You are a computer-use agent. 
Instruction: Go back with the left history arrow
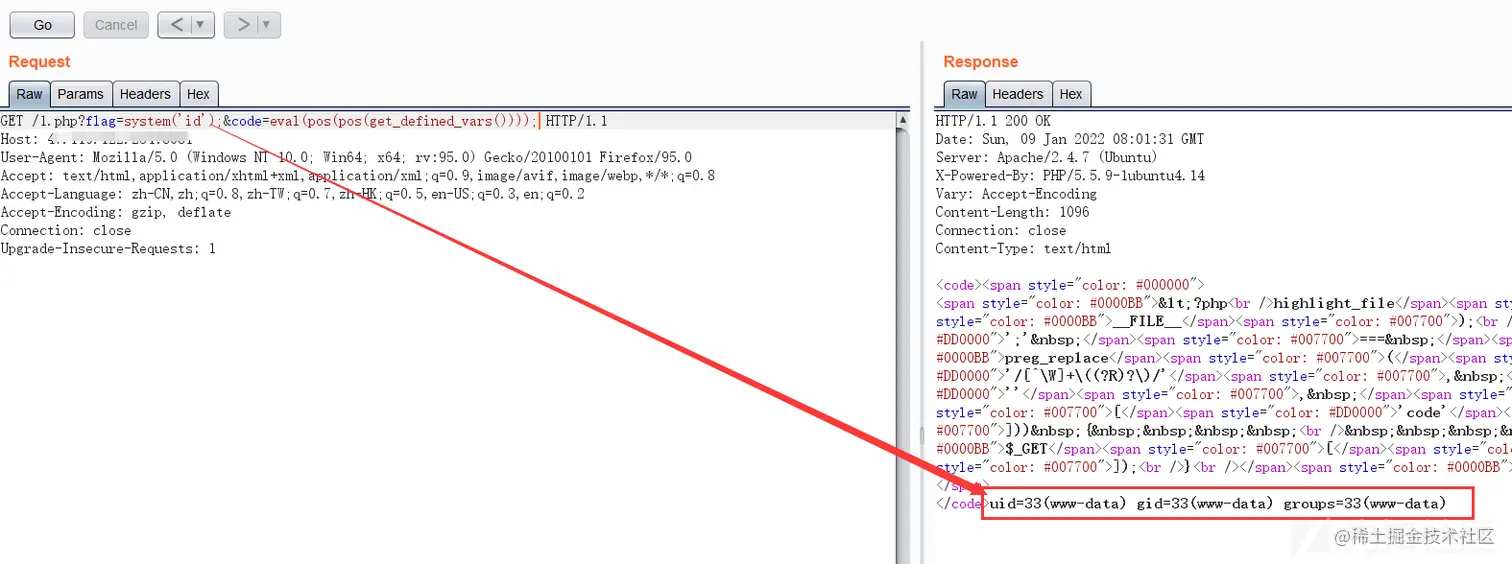coord(176,25)
